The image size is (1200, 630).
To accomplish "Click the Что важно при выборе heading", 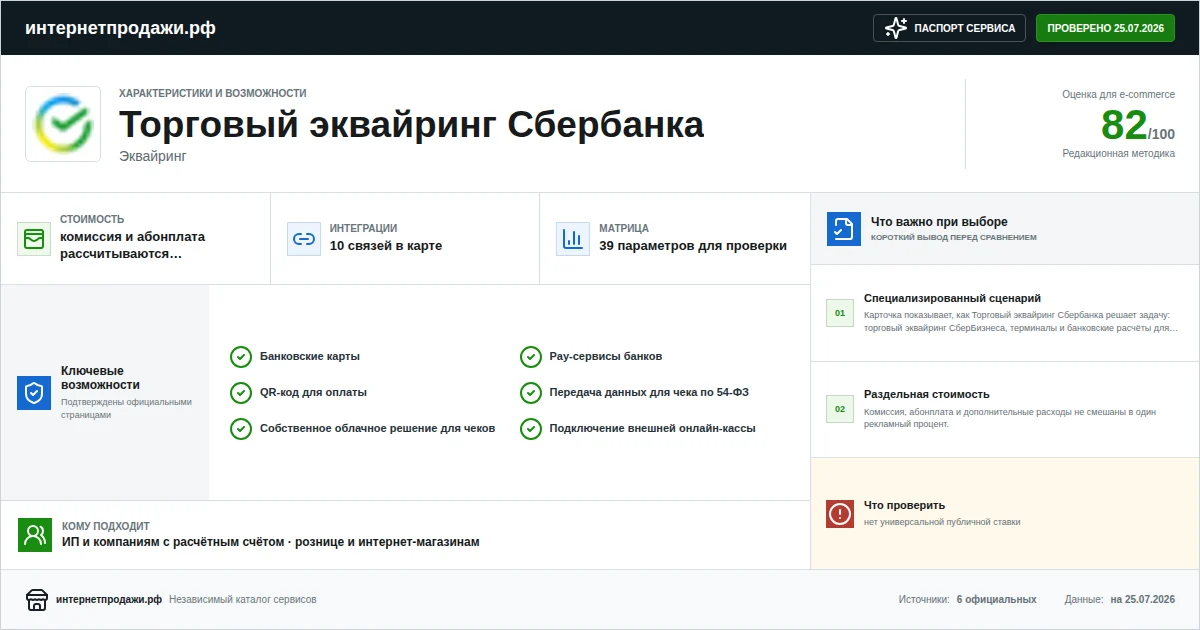I will [939, 222].
